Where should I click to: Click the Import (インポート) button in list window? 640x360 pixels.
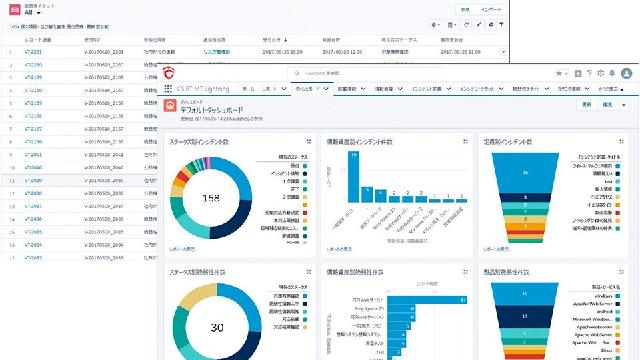click(x=491, y=9)
